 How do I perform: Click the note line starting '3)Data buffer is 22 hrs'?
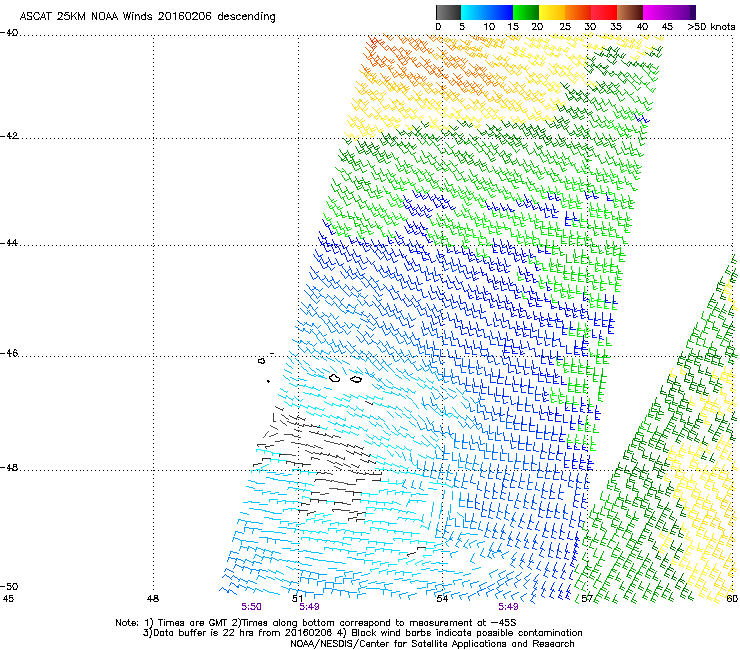[362, 633]
